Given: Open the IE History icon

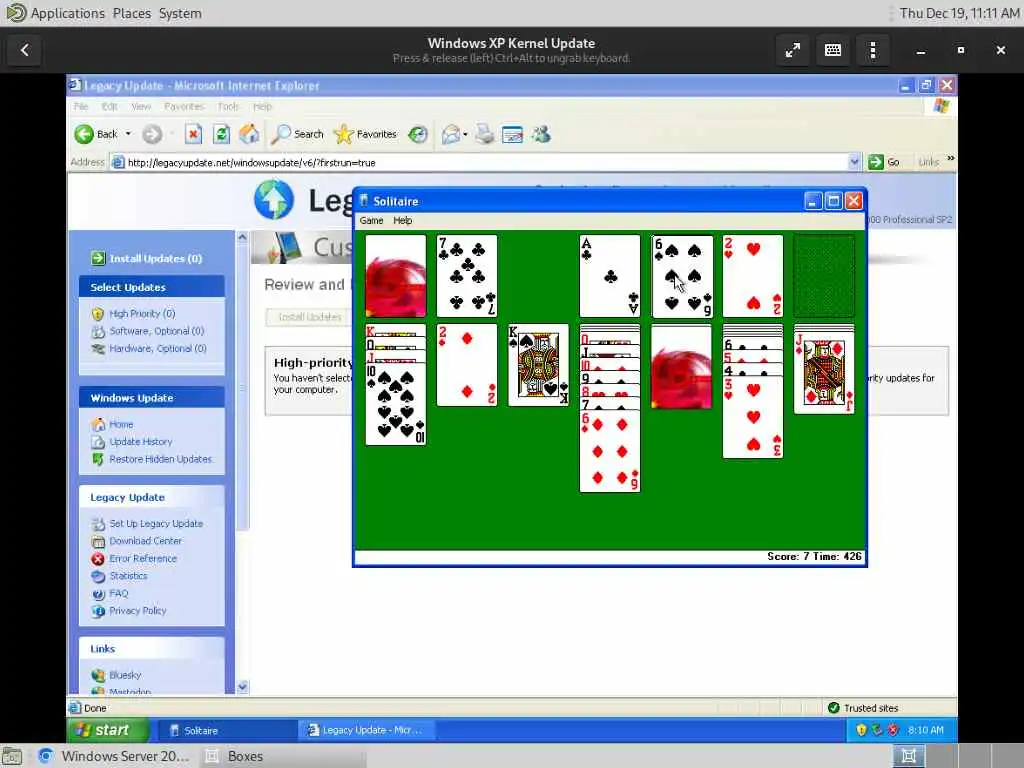Looking at the screenshot, I should pos(418,135).
